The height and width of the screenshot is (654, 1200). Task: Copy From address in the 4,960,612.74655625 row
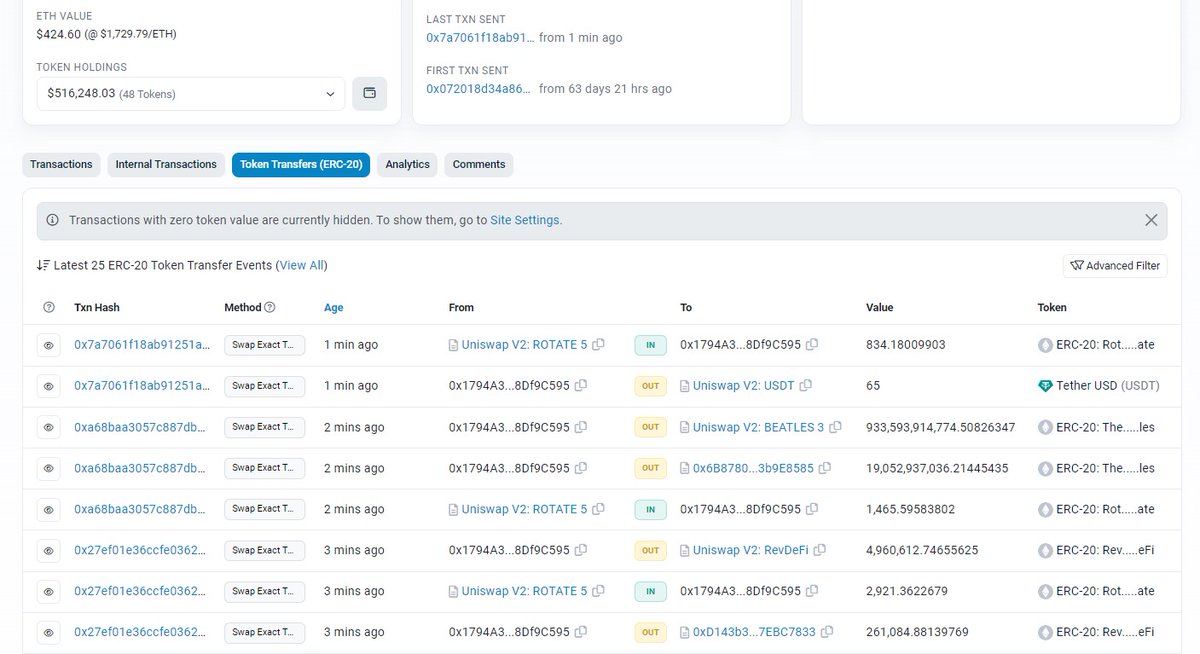click(x=581, y=550)
